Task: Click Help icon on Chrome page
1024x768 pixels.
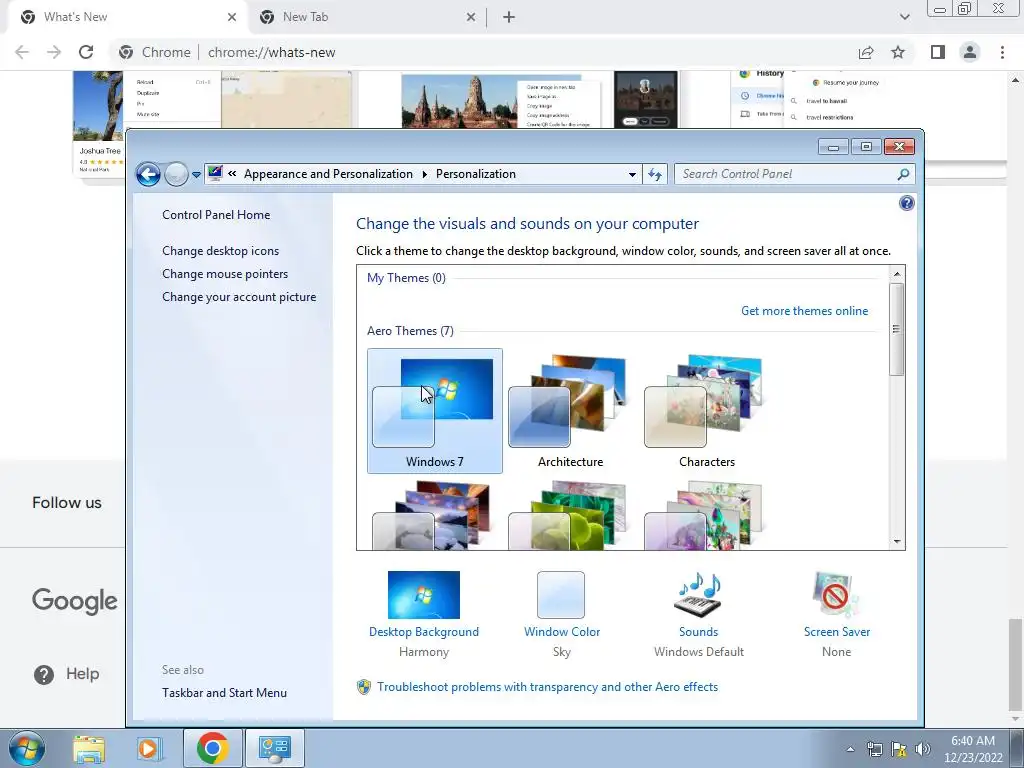Action: pos(44,674)
